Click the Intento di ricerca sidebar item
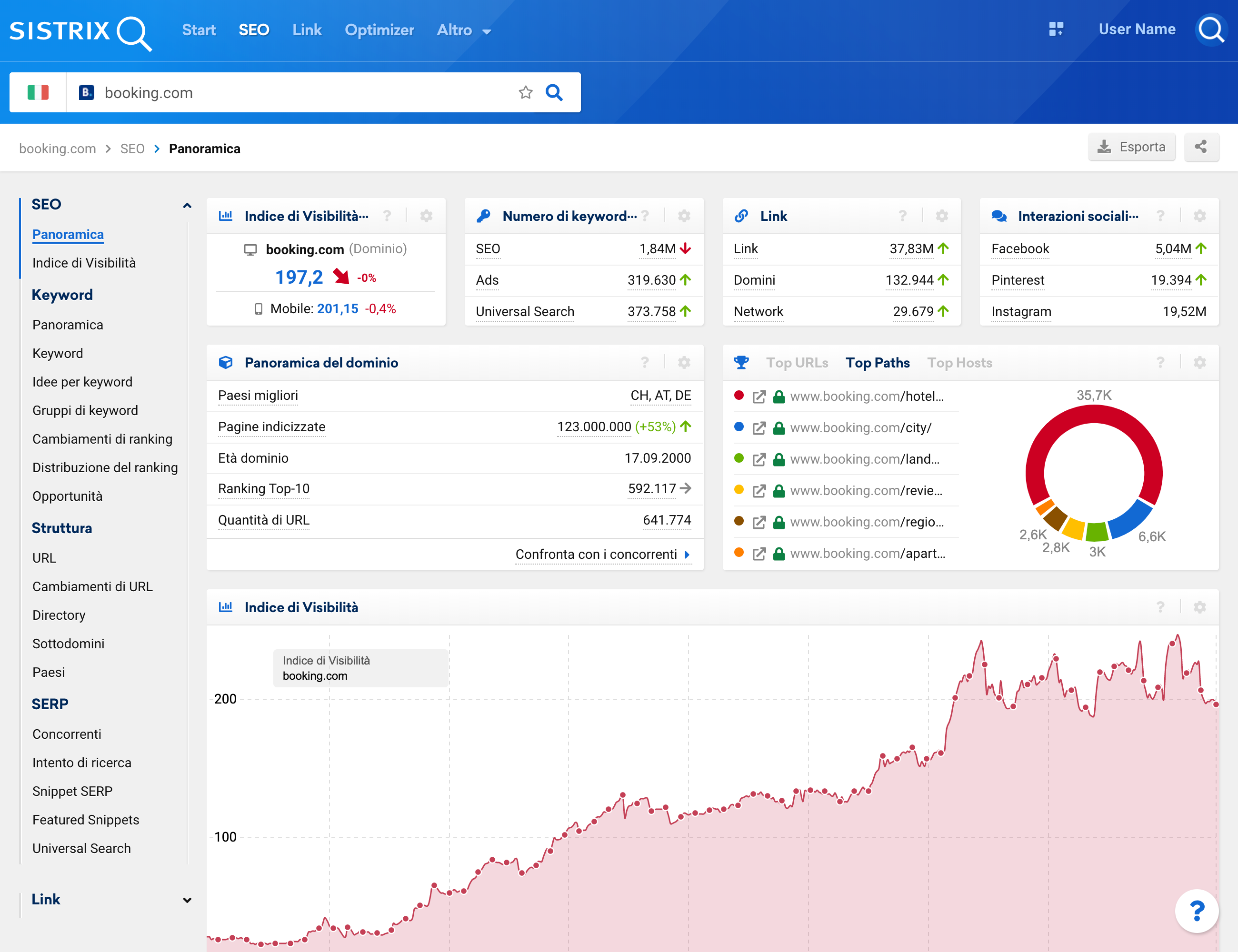 [81, 763]
